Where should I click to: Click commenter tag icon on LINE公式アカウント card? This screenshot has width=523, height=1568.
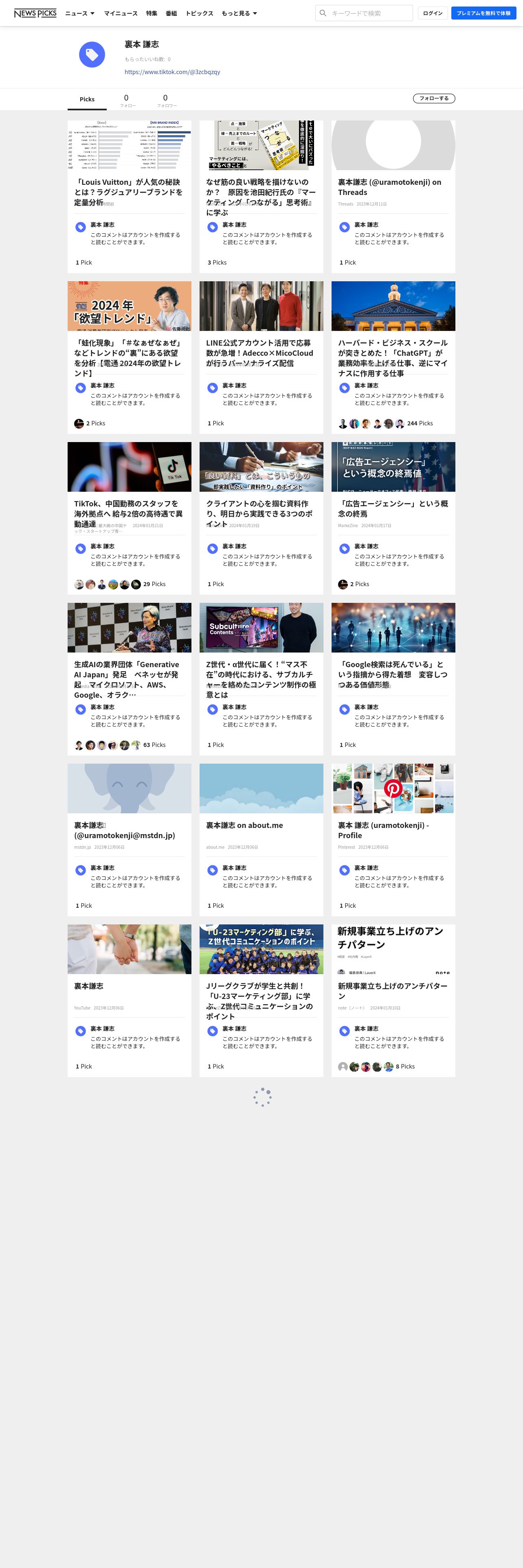(213, 388)
